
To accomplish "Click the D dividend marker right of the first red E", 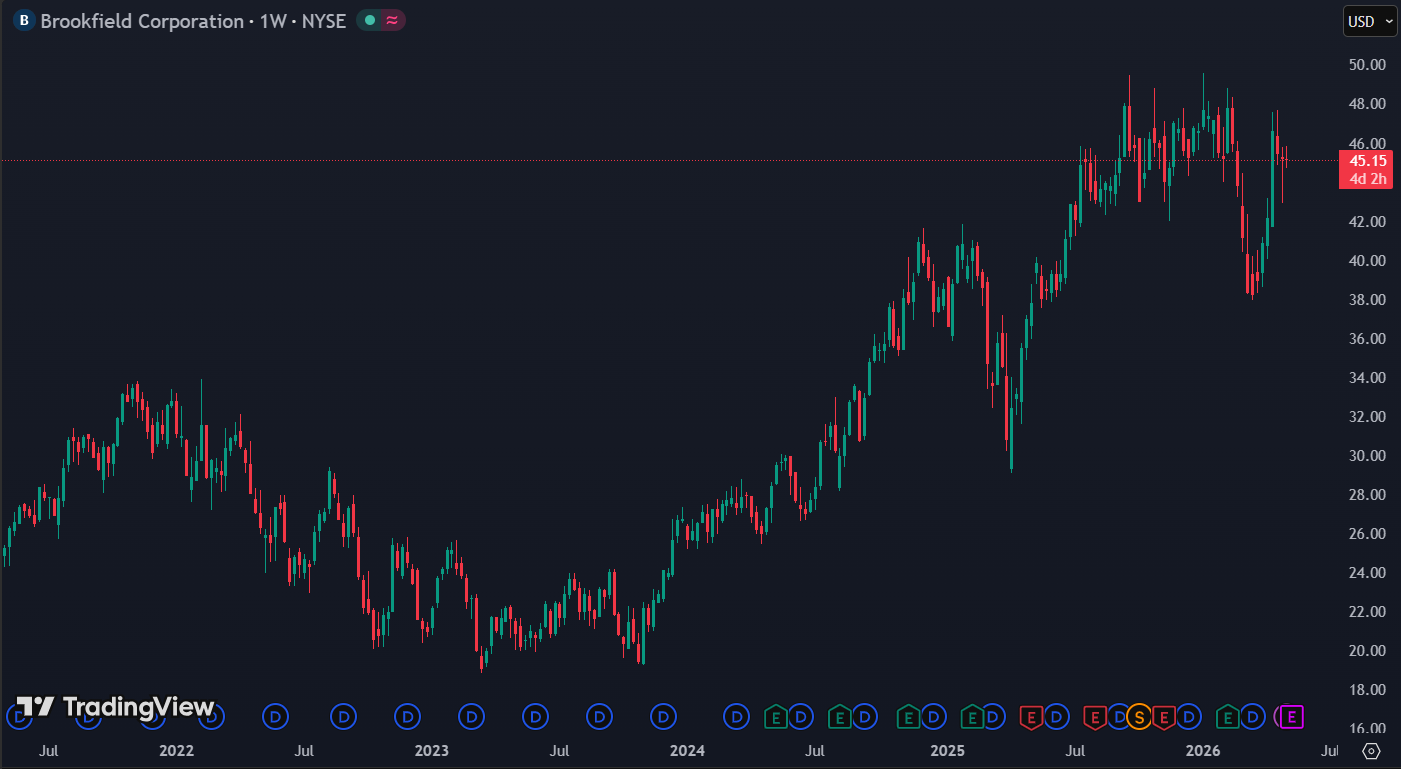I will 1056,716.
